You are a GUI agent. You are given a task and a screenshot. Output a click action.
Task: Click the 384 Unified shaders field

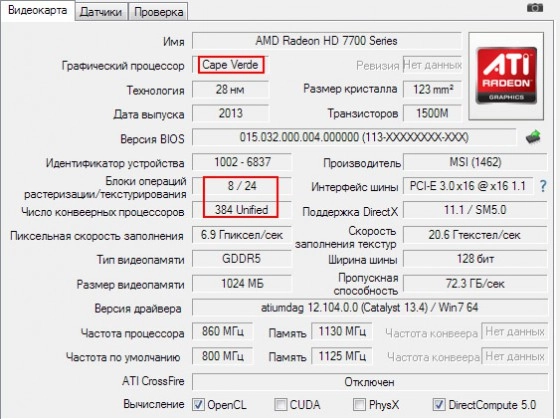(x=242, y=210)
